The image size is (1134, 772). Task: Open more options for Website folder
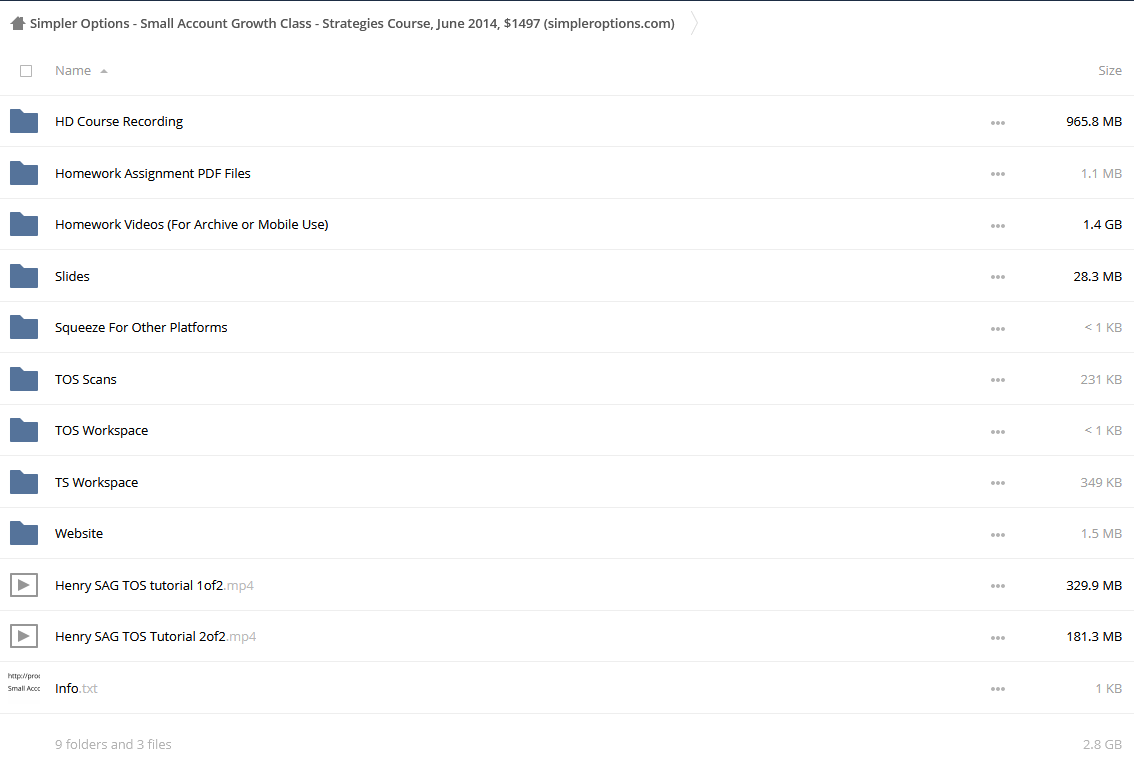[x=997, y=535]
